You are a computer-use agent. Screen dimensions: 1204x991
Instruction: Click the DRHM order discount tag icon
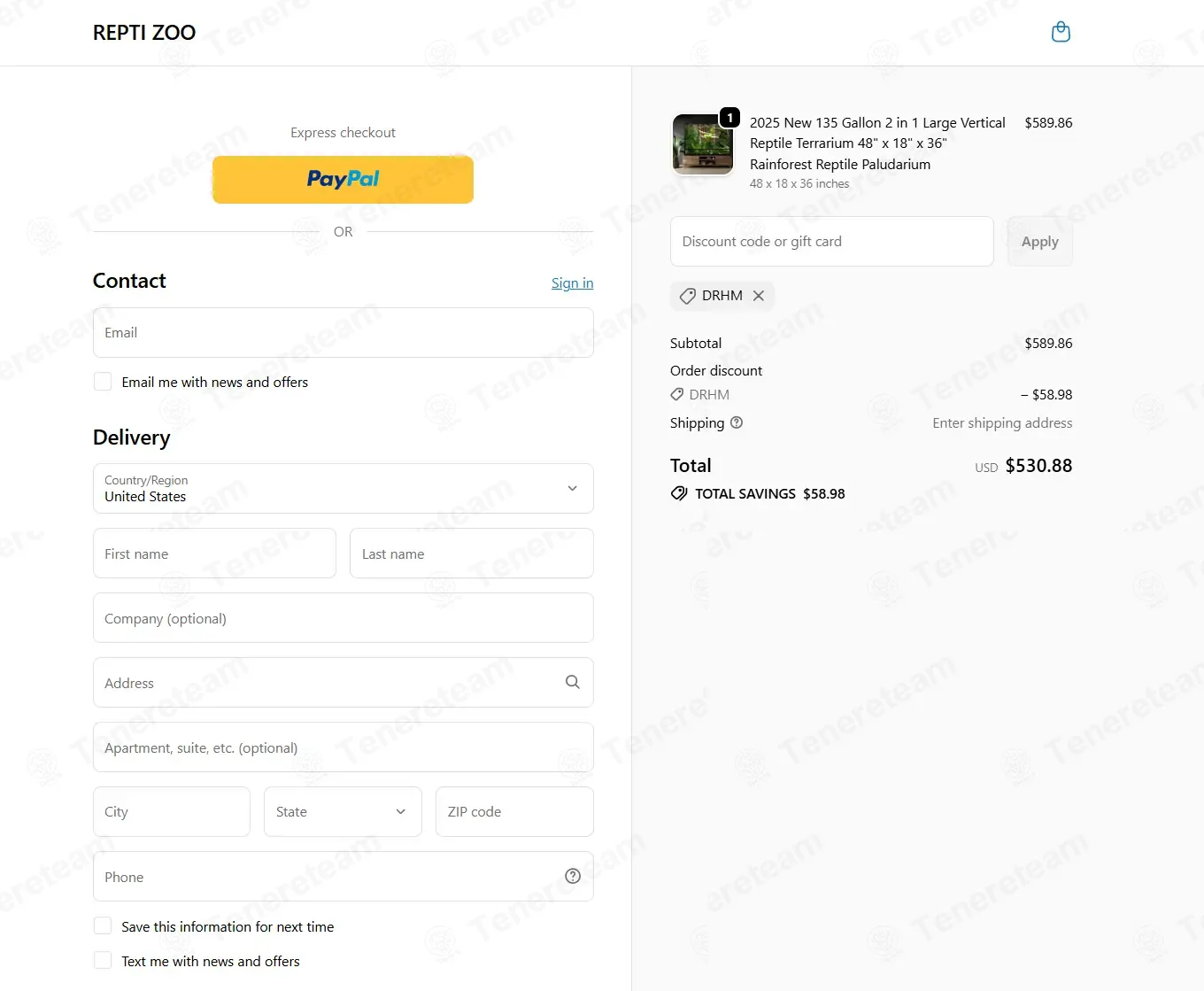coord(677,394)
